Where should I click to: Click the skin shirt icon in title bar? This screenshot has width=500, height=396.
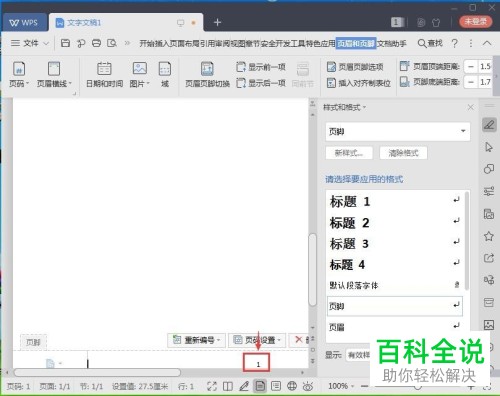[x=436, y=22]
